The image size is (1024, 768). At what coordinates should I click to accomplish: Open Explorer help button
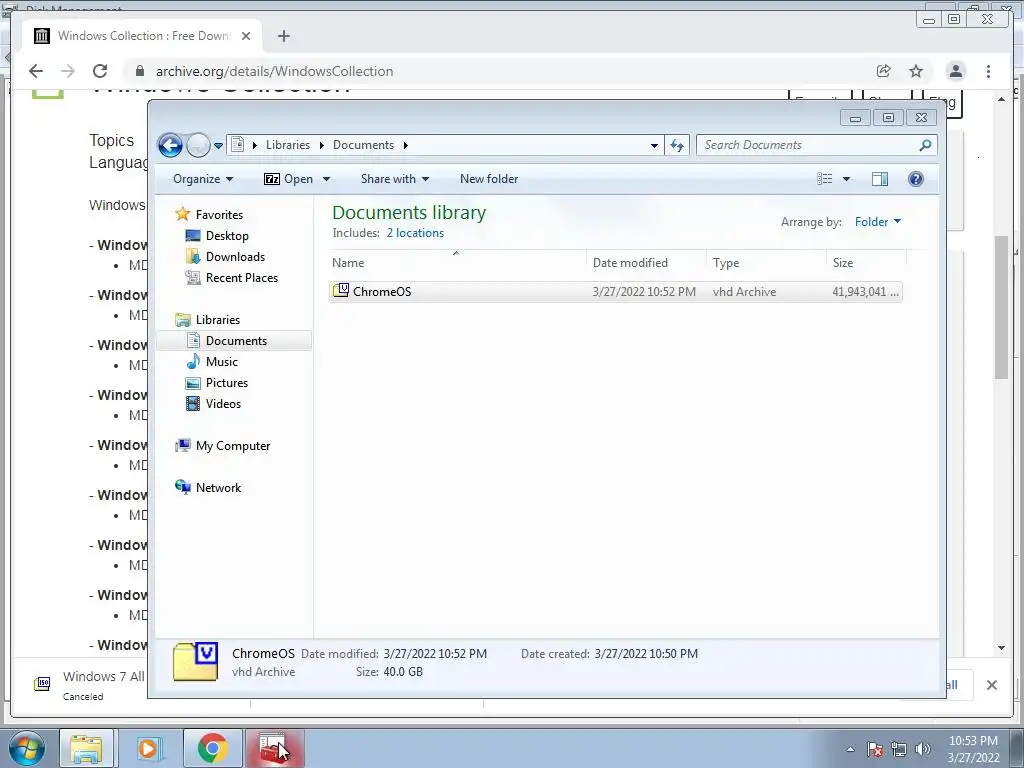(x=916, y=179)
